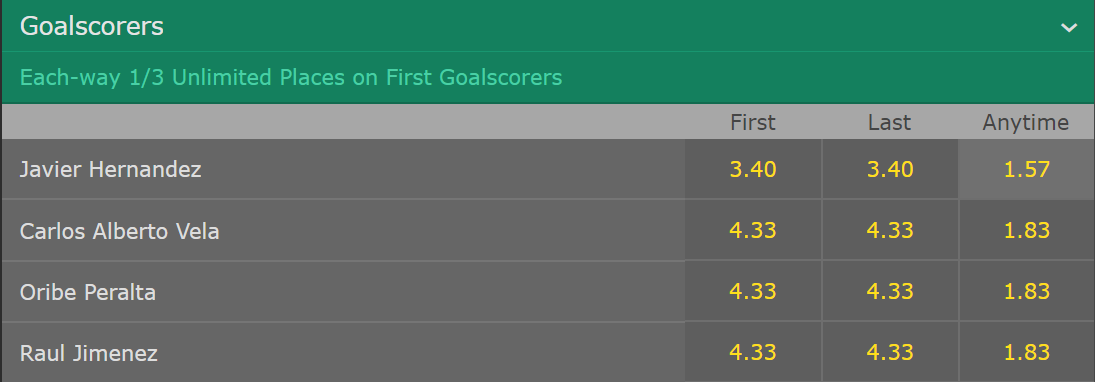The image size is (1095, 382).
Task: Click the First column header
Action: (x=753, y=123)
